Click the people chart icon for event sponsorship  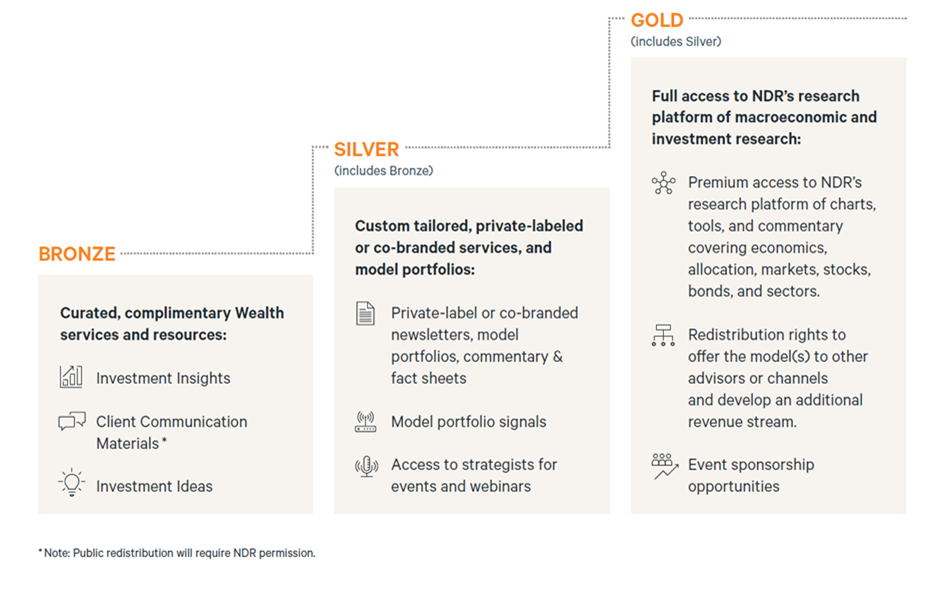point(663,466)
